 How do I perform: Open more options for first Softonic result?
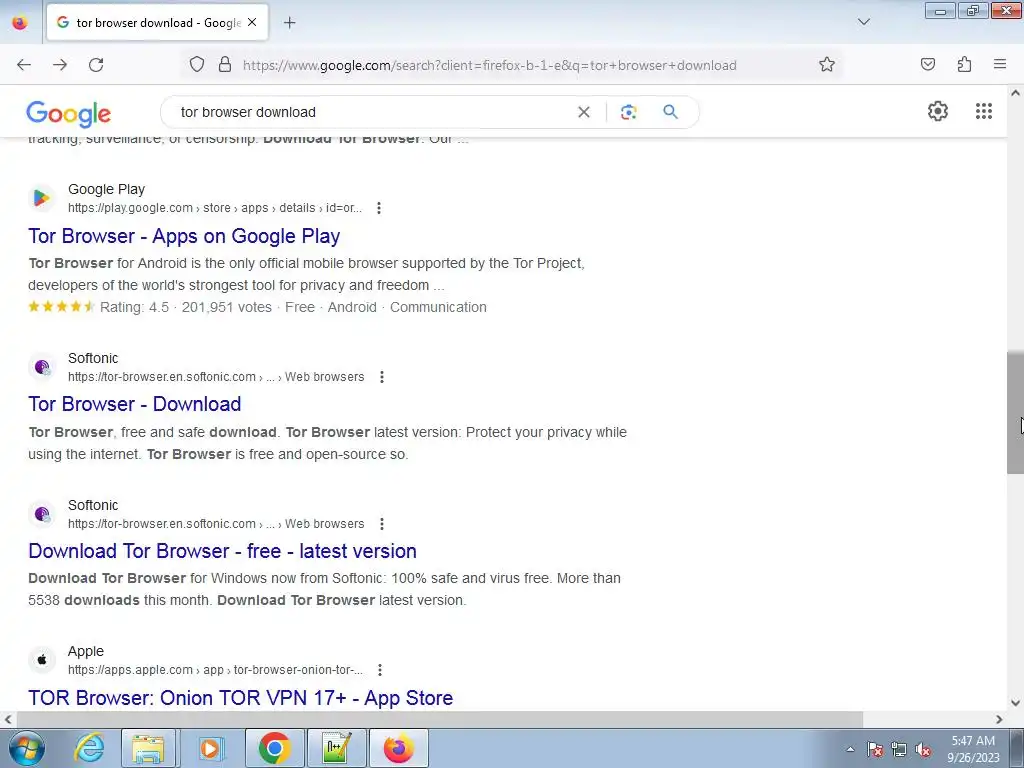(x=382, y=377)
